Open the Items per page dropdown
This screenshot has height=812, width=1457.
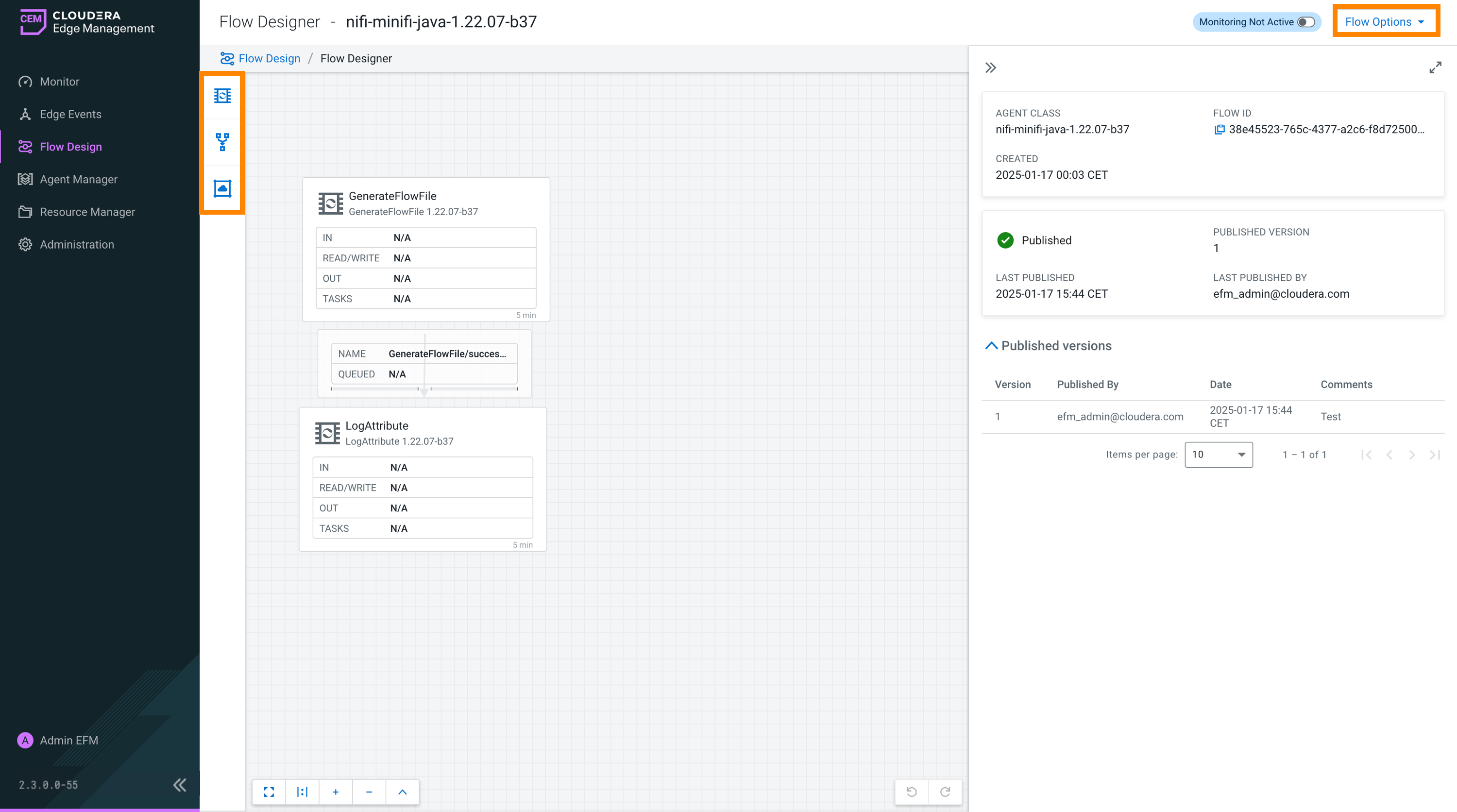[1219, 455]
